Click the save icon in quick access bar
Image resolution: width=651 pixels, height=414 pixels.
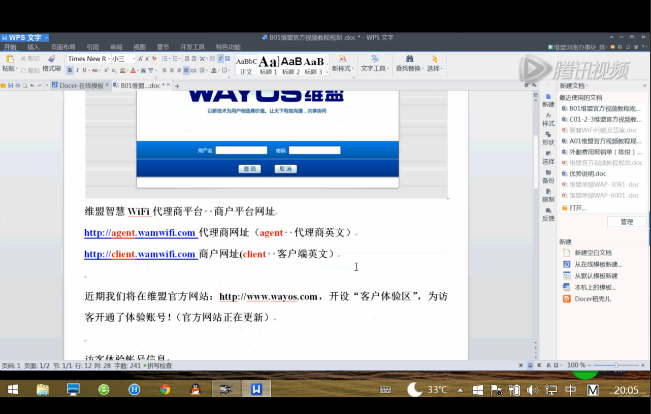(x=10, y=86)
